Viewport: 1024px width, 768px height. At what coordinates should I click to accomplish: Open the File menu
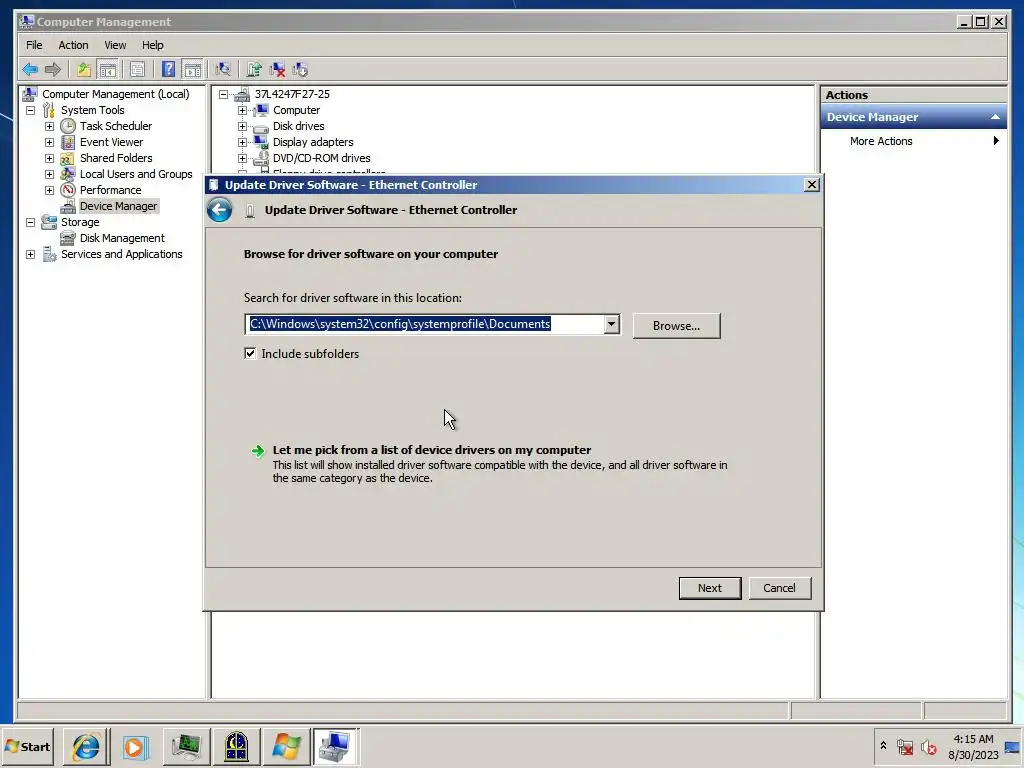[x=34, y=45]
